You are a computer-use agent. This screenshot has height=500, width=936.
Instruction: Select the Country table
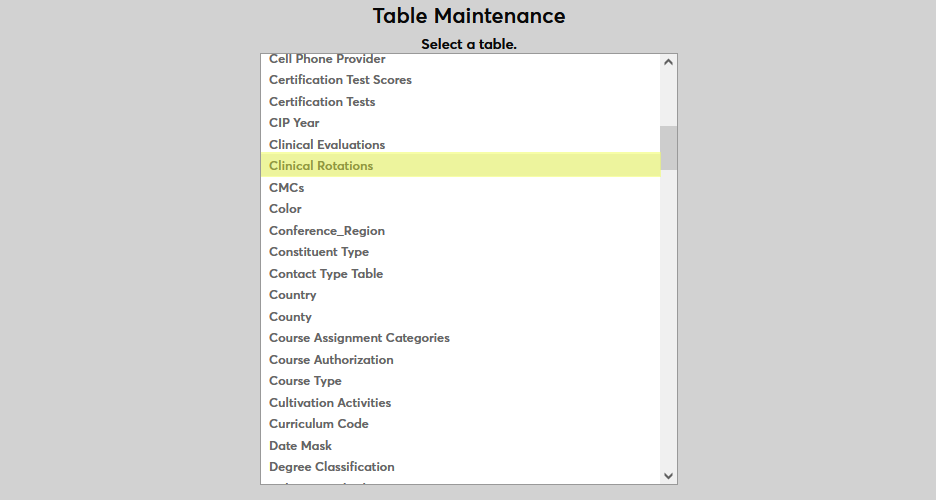pyautogui.click(x=293, y=295)
